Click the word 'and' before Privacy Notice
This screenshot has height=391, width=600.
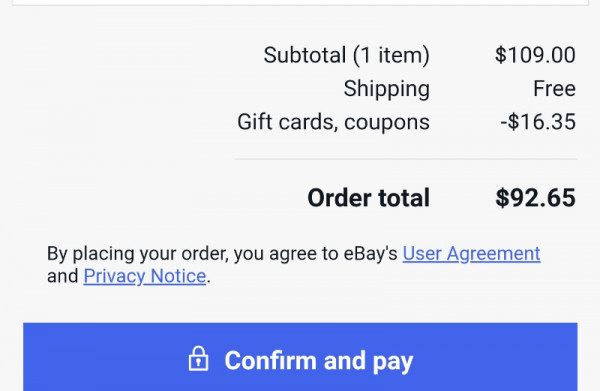click(x=62, y=276)
